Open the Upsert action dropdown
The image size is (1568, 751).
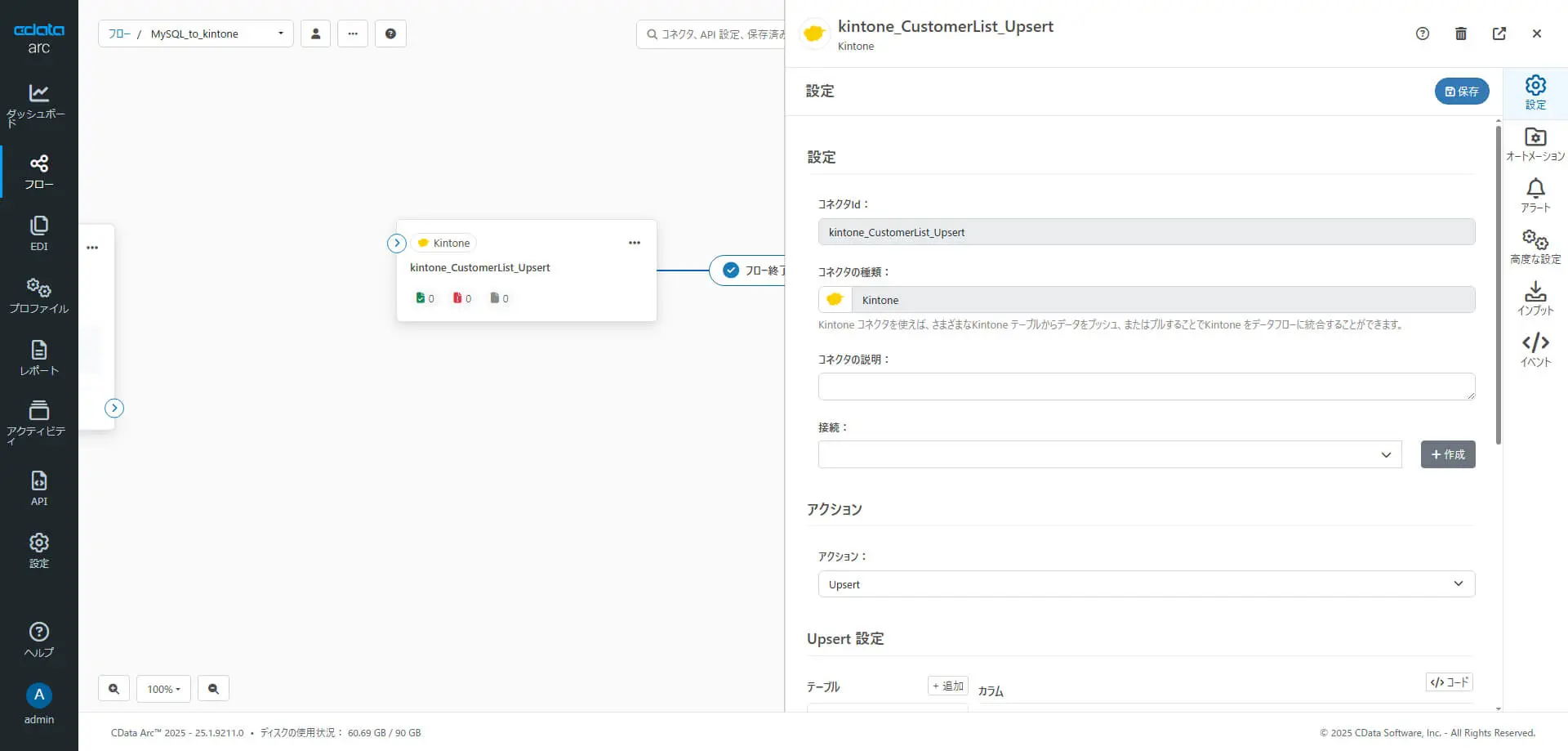click(x=1146, y=584)
